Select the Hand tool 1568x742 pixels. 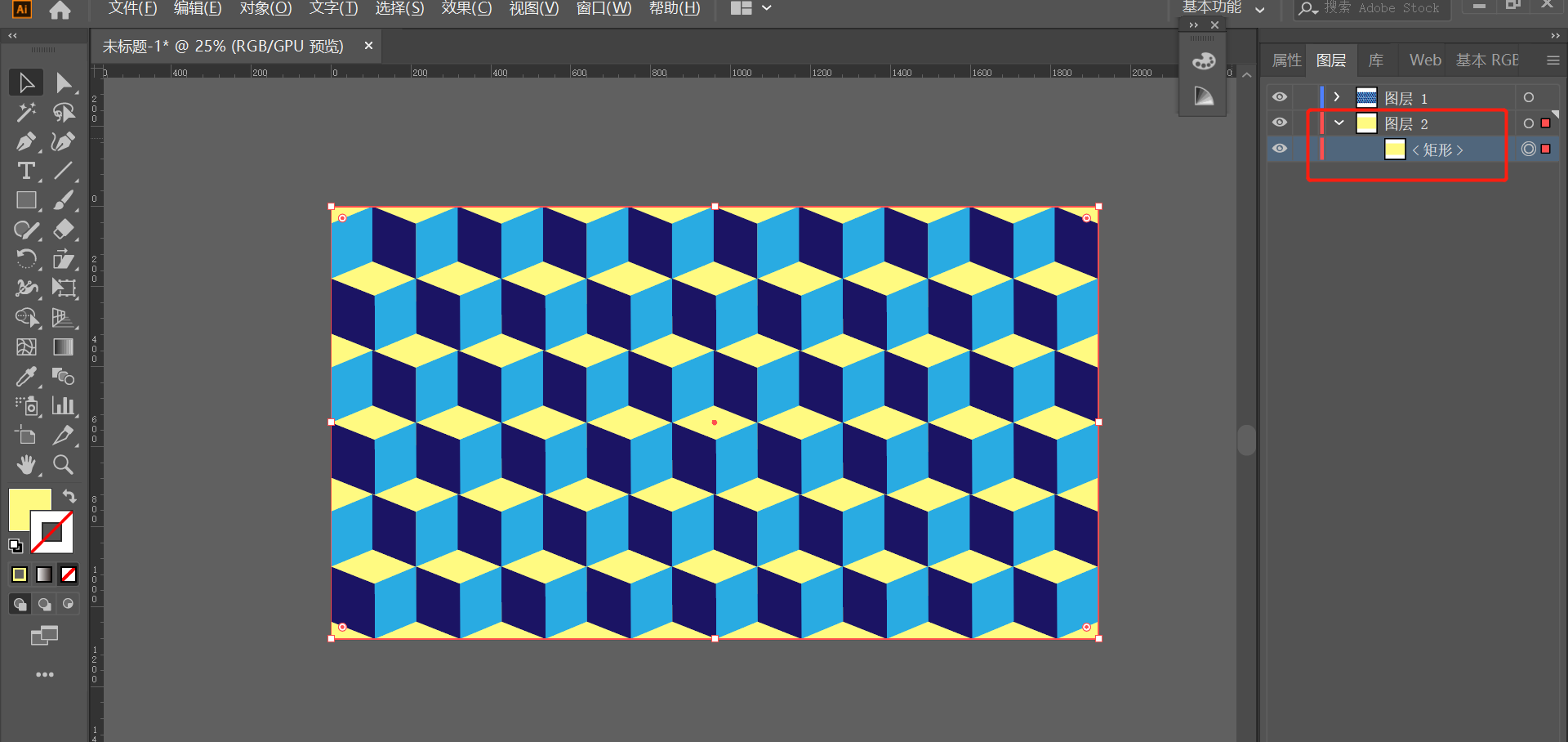tap(26, 464)
